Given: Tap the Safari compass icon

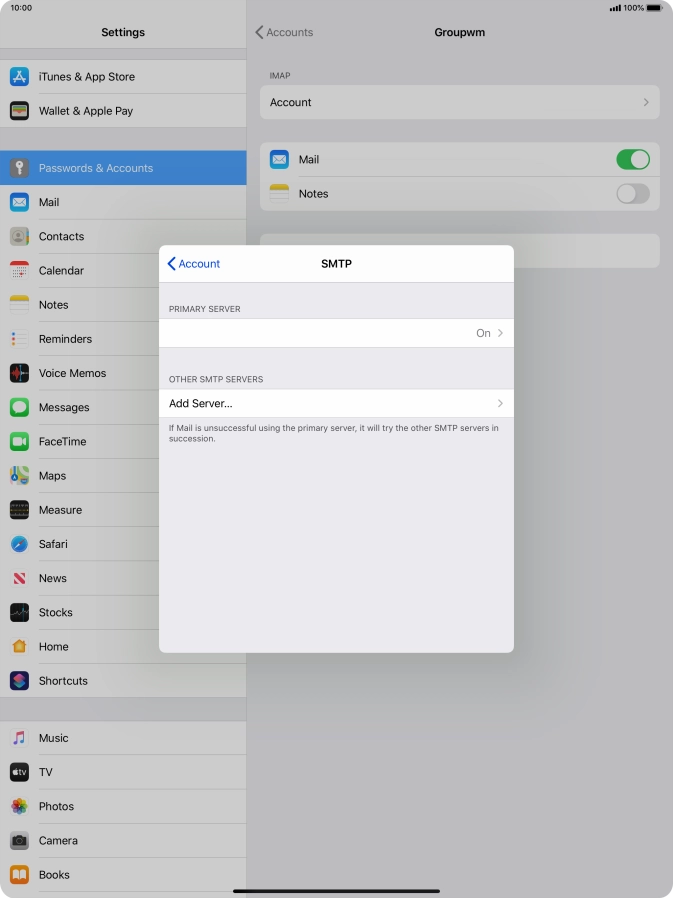Looking at the screenshot, I should 19,544.
